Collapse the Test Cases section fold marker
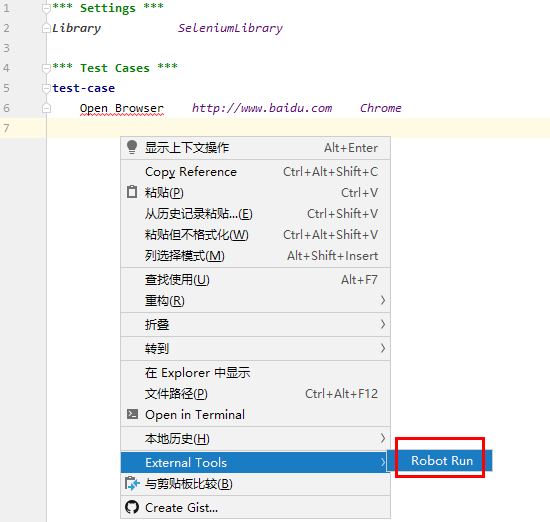The image size is (550, 522). (46, 68)
